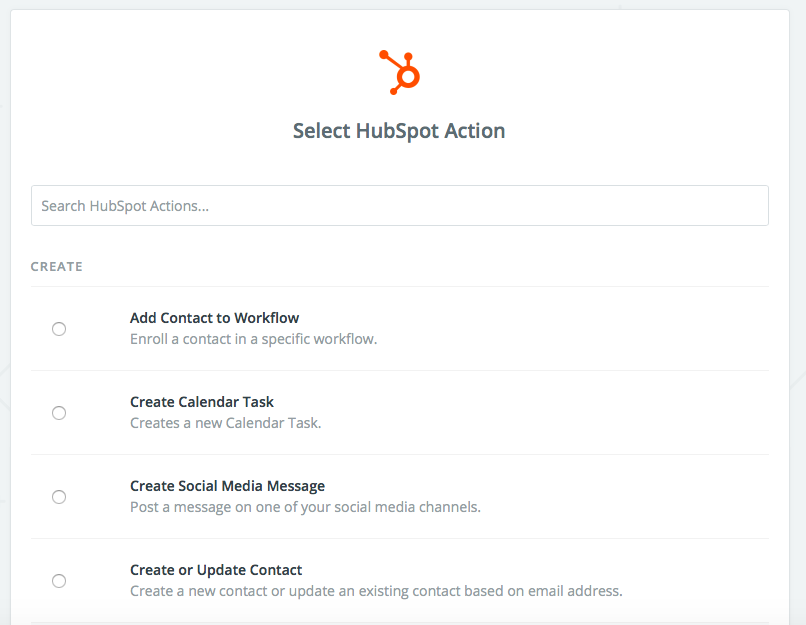
Task: Enable the Create Social Media Message radio button
Action: (x=59, y=497)
